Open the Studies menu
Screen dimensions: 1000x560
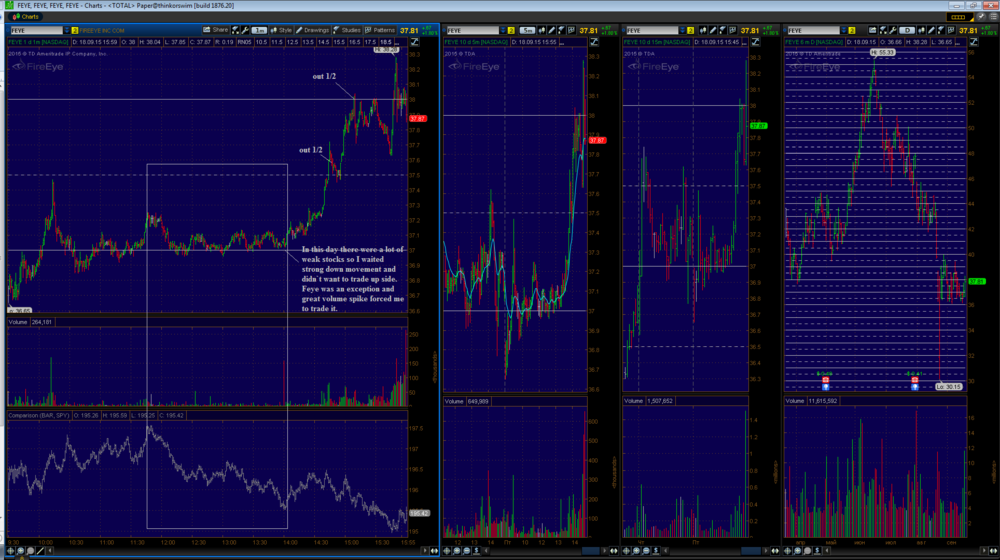346,30
